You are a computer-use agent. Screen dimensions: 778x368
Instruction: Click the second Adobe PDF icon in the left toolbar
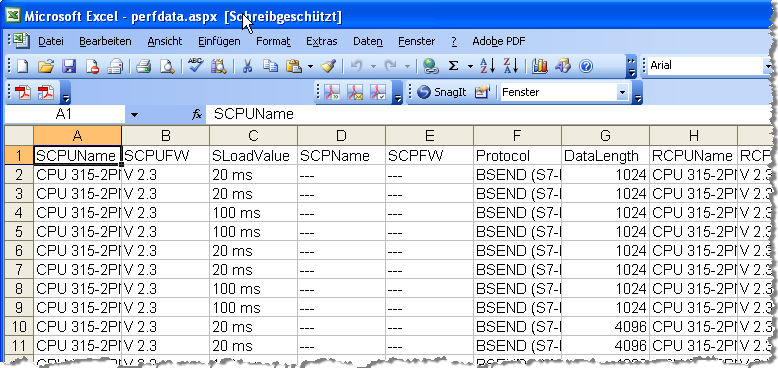46,92
